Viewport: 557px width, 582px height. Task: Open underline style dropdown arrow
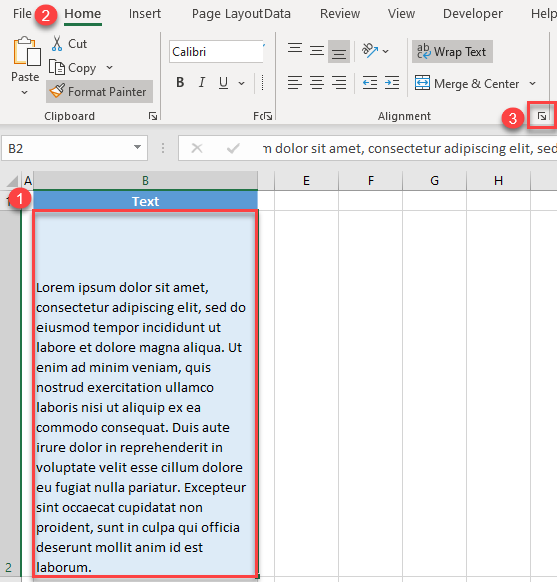click(x=242, y=83)
